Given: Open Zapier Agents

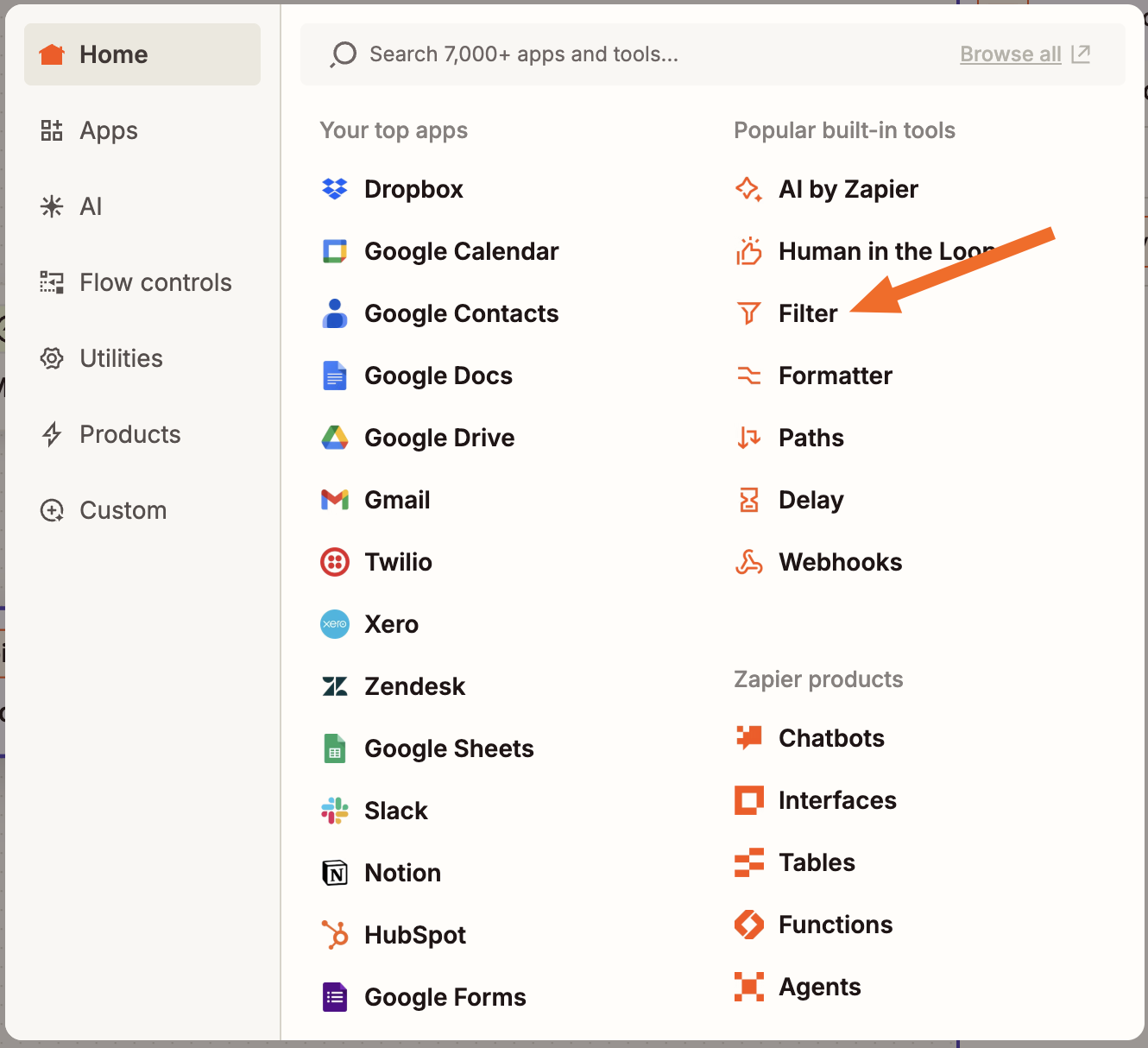Looking at the screenshot, I should pos(819,986).
